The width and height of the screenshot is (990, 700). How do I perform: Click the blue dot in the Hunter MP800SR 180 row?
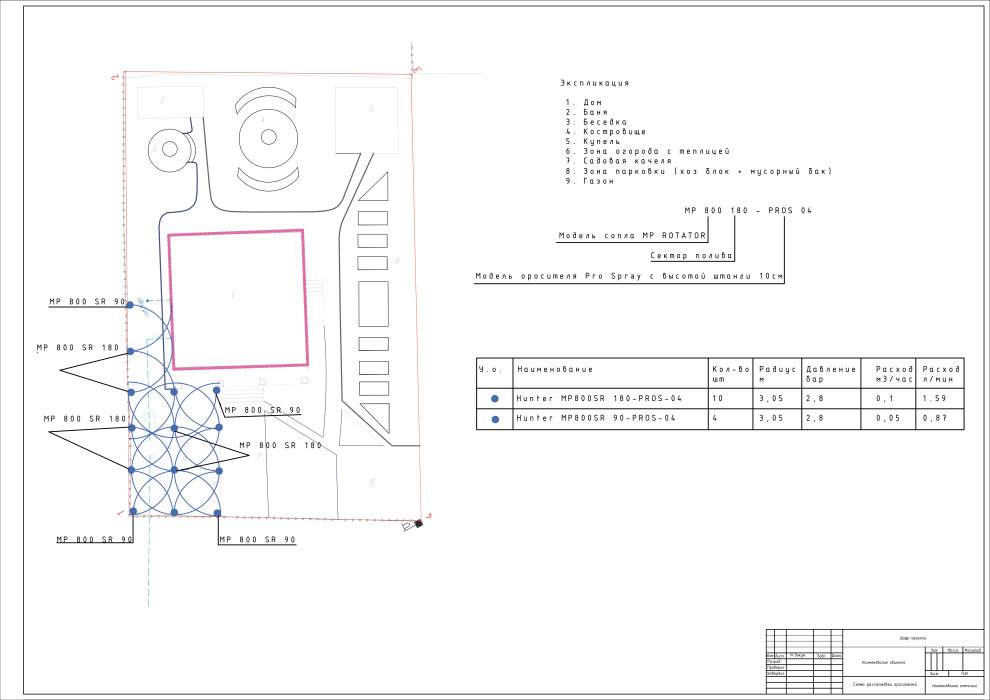point(495,398)
